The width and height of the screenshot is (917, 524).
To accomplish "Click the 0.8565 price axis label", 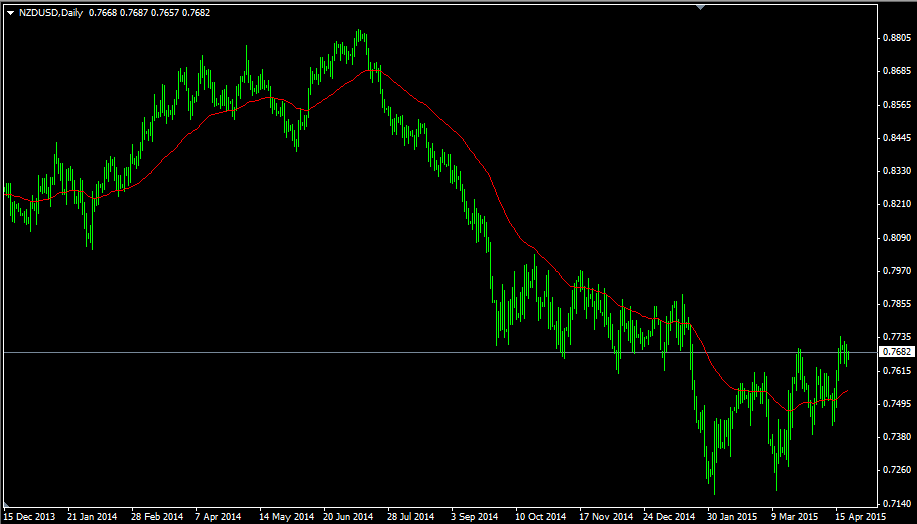I will (x=897, y=105).
